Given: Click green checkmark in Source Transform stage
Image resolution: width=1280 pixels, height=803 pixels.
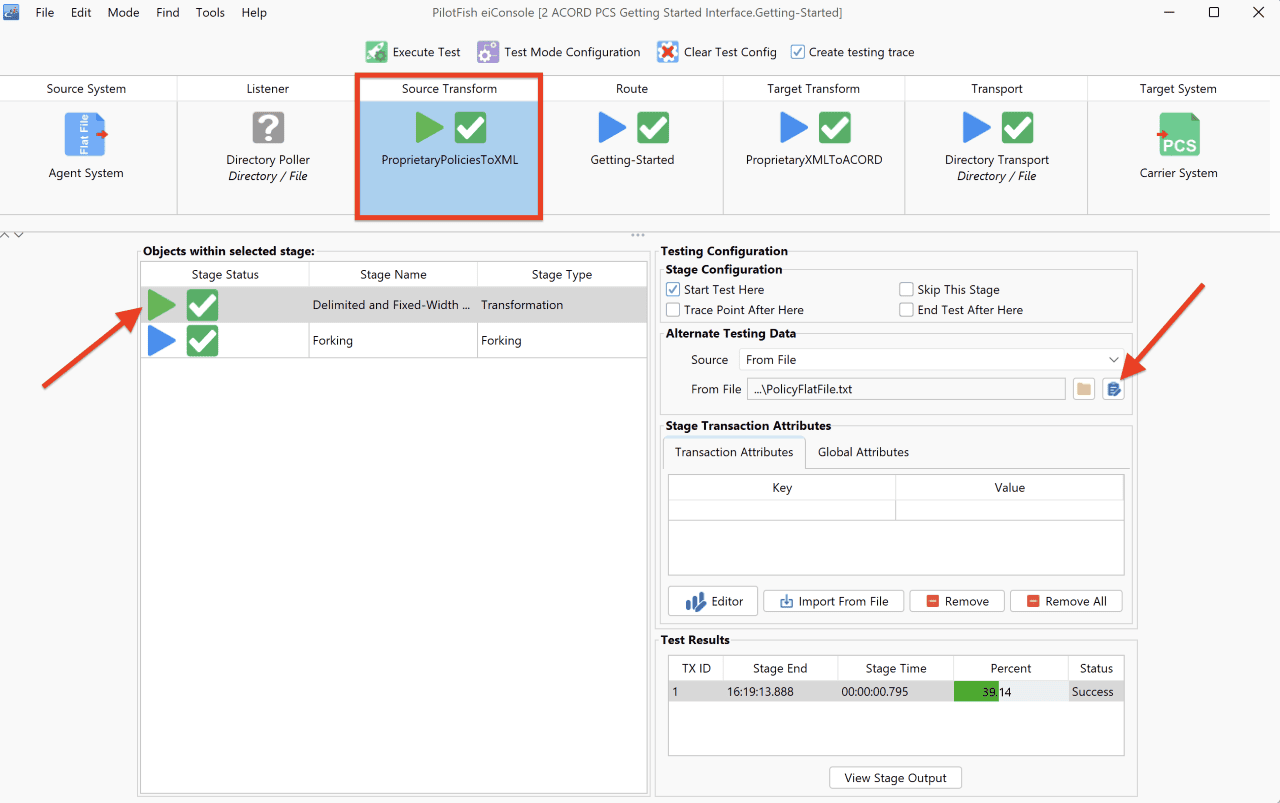Looking at the screenshot, I should click(x=470, y=127).
